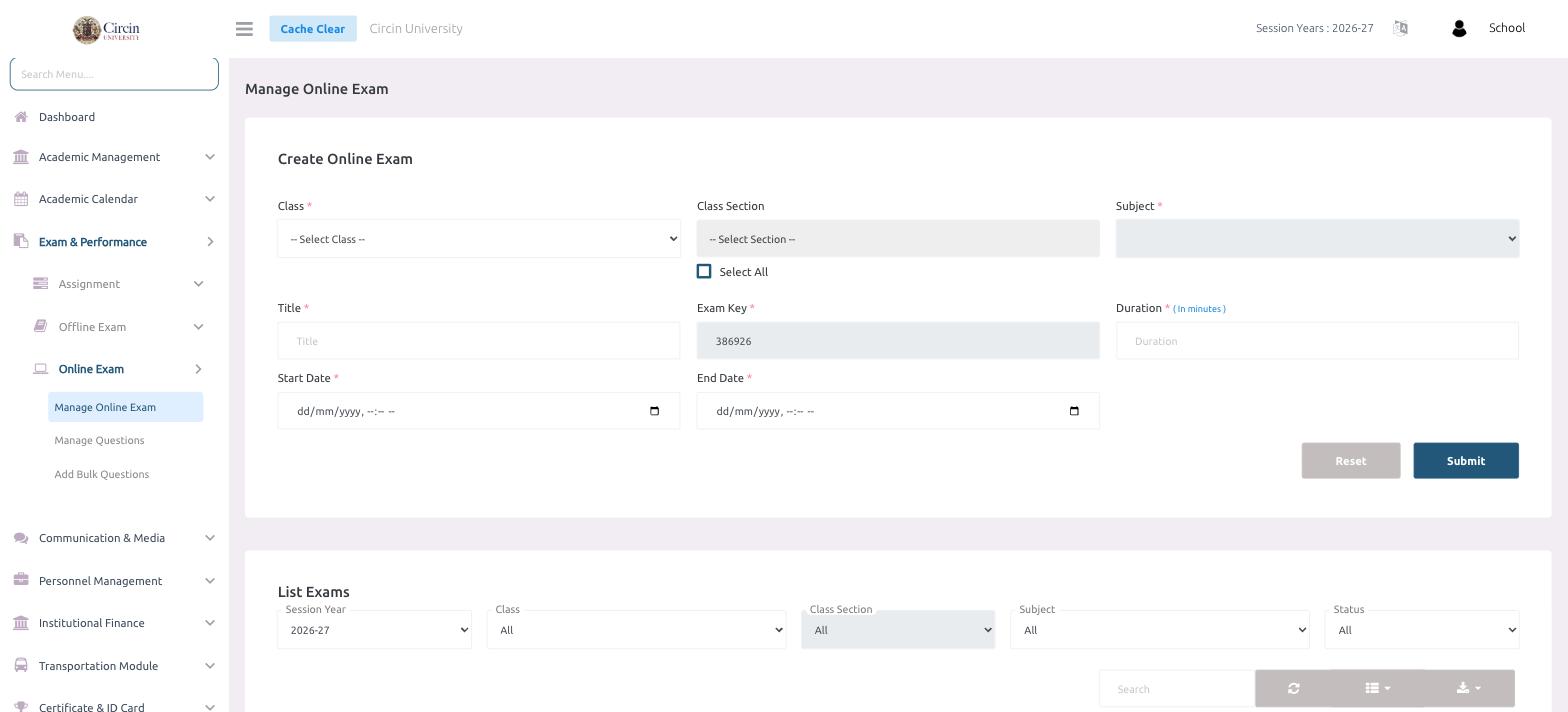This screenshot has height=712, width=1568.
Task: Click the School user name link
Action: 1507,28
